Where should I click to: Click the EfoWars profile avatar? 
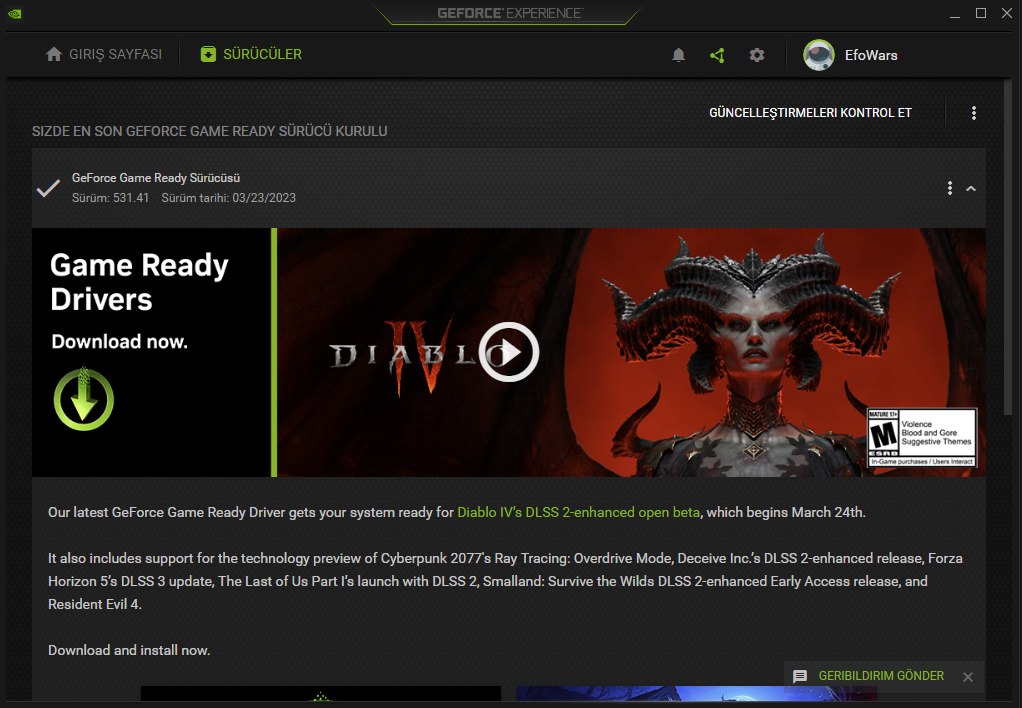pos(819,55)
